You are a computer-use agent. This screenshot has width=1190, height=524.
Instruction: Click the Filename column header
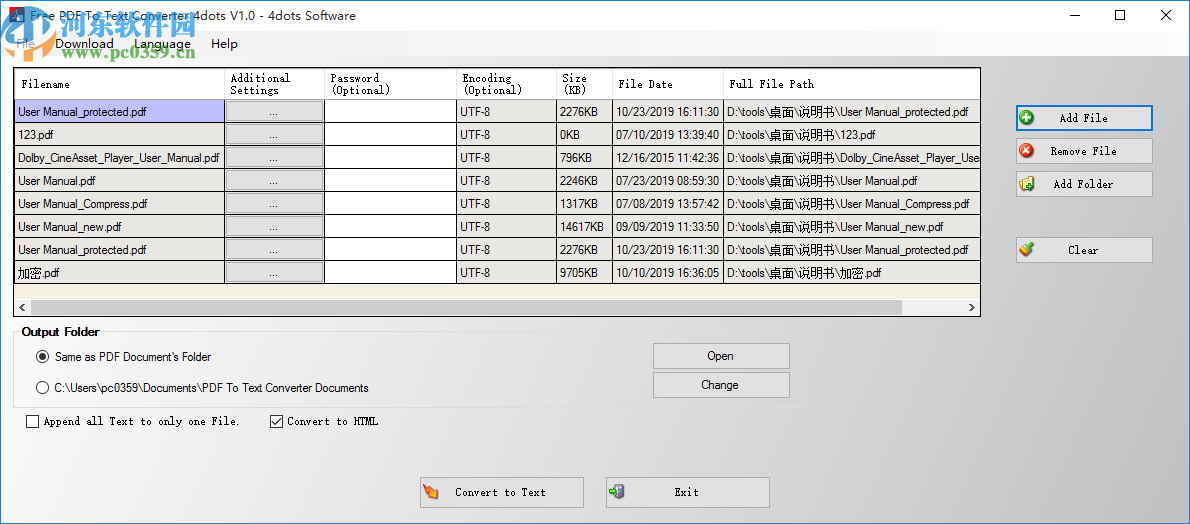[x=119, y=84]
